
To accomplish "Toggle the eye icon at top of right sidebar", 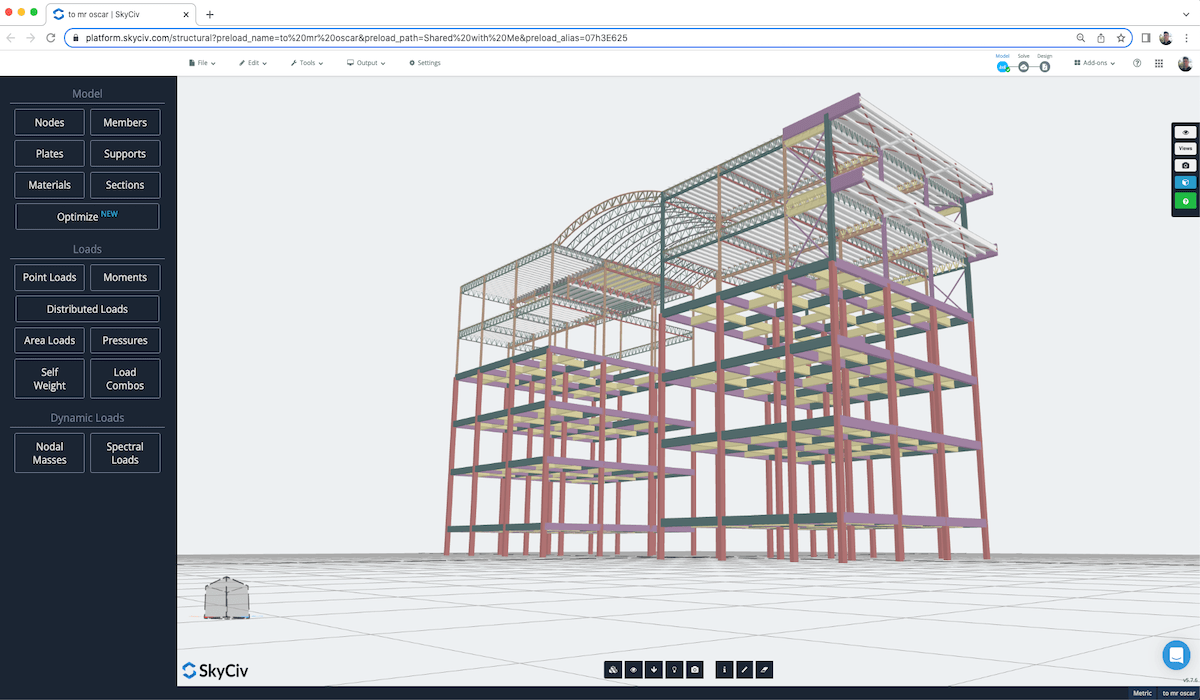I will tap(1185, 131).
